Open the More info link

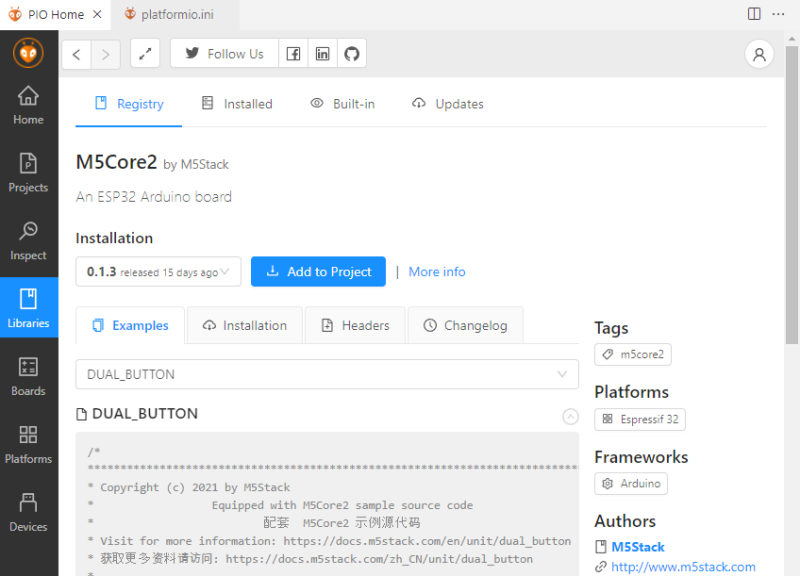437,271
